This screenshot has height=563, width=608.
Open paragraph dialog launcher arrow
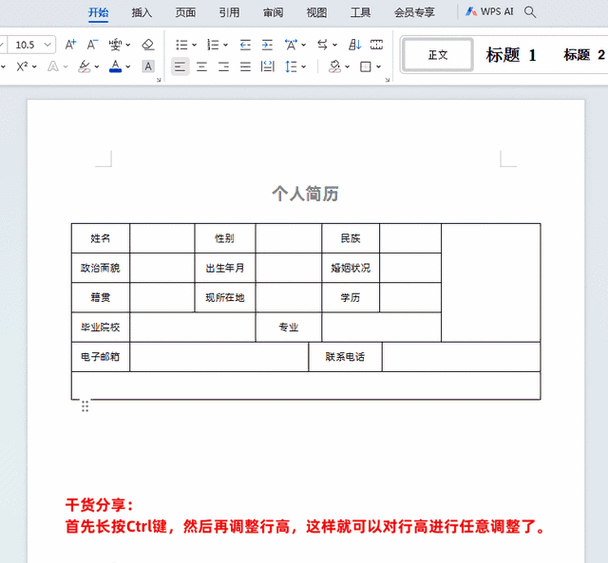pyautogui.click(x=387, y=80)
